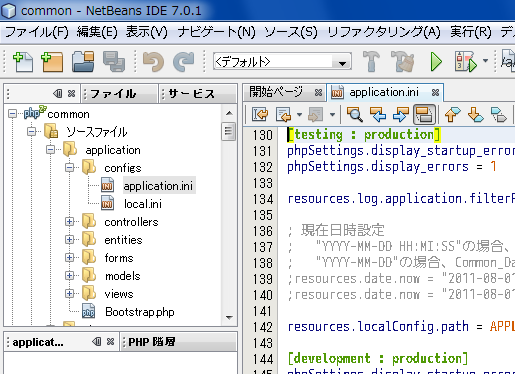
Task: Click the green Run Project icon
Action: [x=436, y=62]
